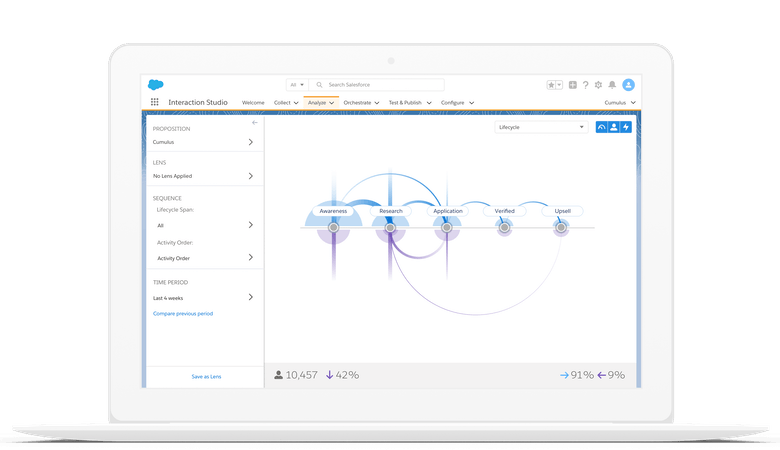The width and height of the screenshot is (780, 450).
Task: Click the people icon beside 10,457
Action: 279,375
